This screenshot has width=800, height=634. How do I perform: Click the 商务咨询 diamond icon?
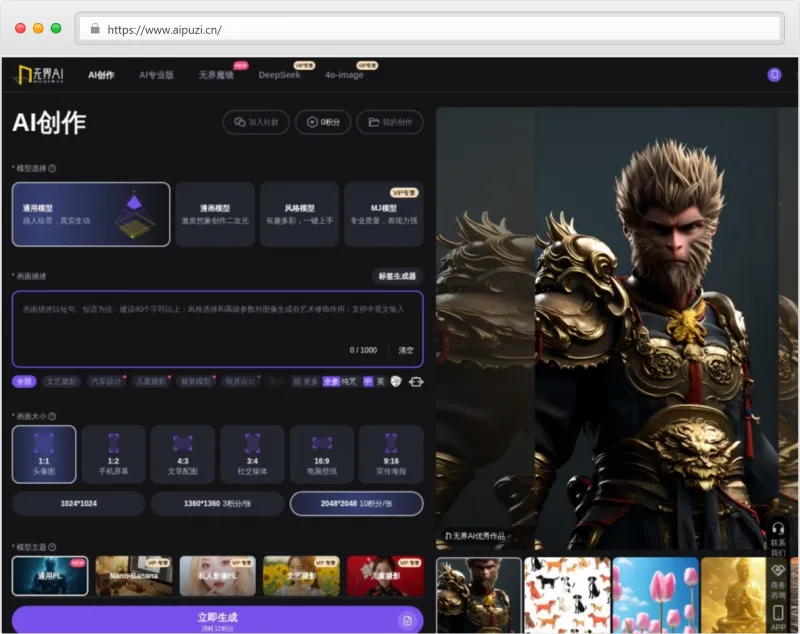pos(777,570)
